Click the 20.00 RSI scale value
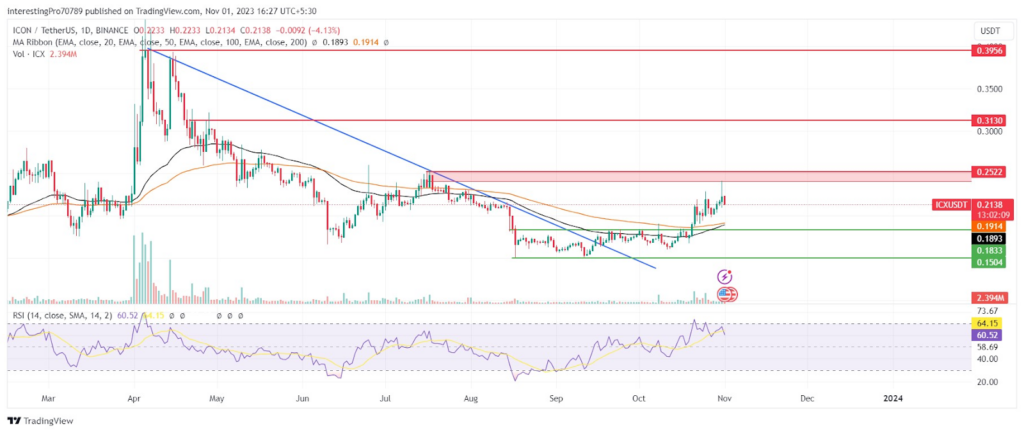 pos(987,382)
